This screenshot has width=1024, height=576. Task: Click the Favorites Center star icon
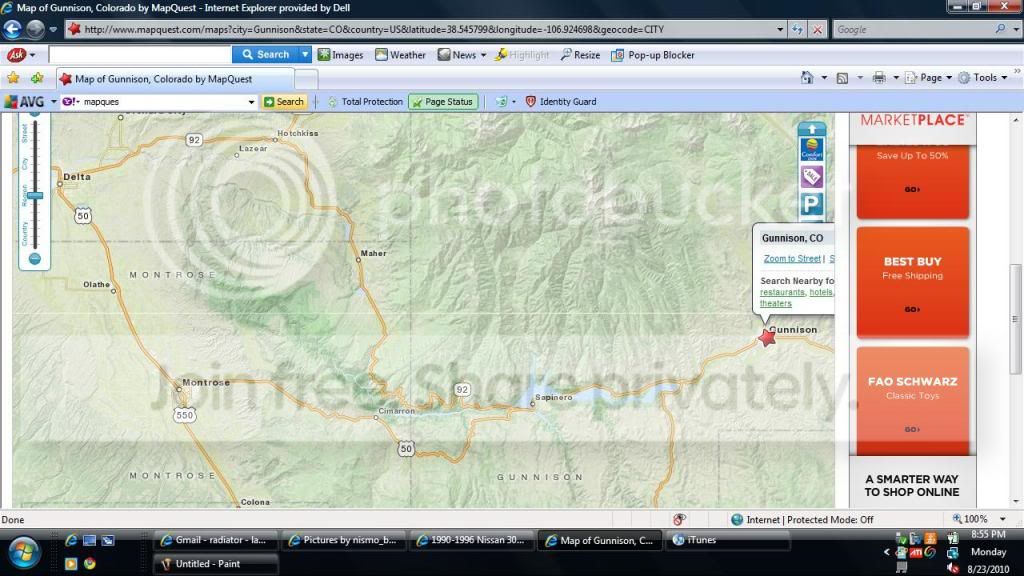click(13, 78)
